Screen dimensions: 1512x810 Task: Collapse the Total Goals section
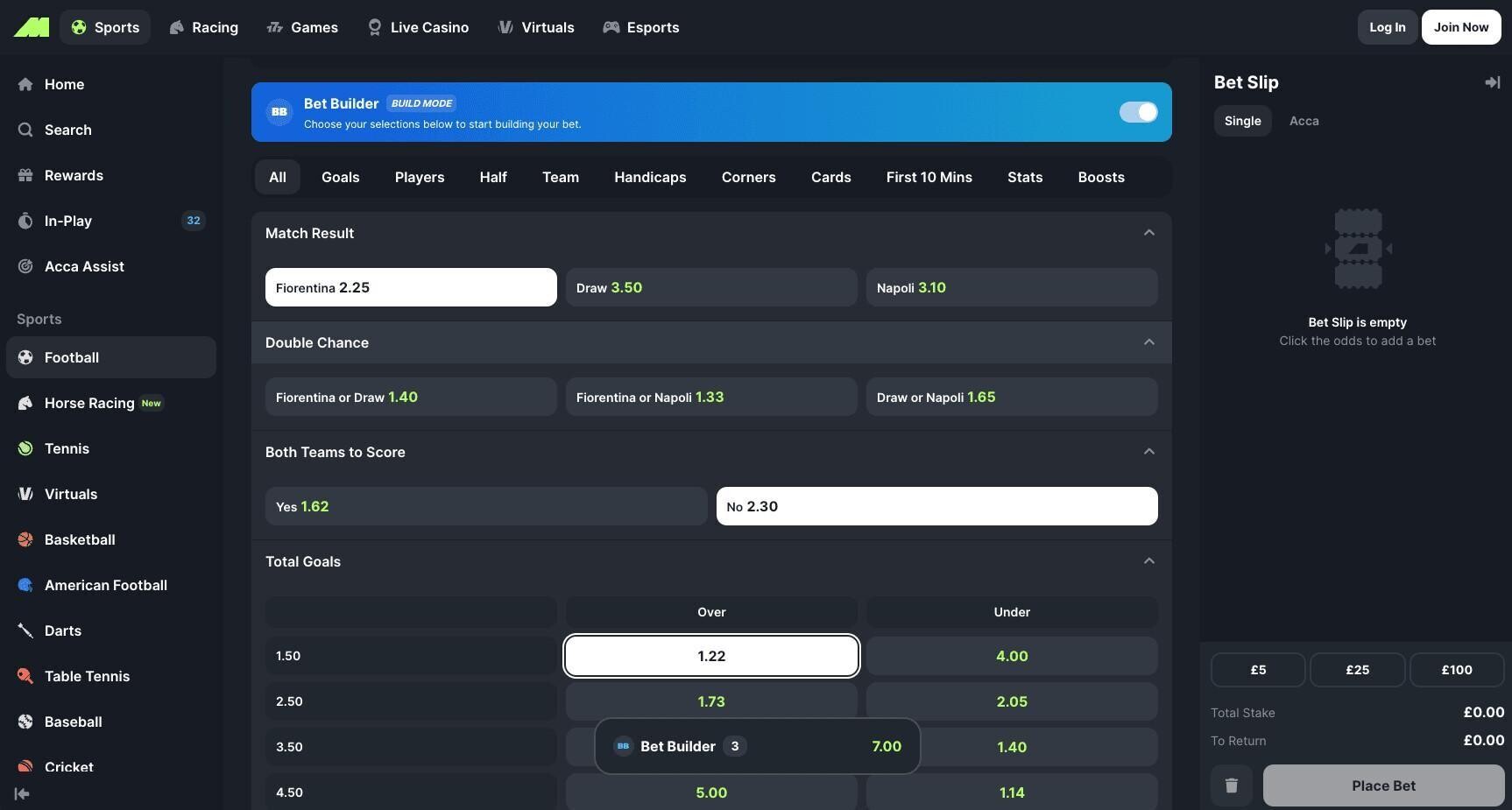click(x=1148, y=561)
